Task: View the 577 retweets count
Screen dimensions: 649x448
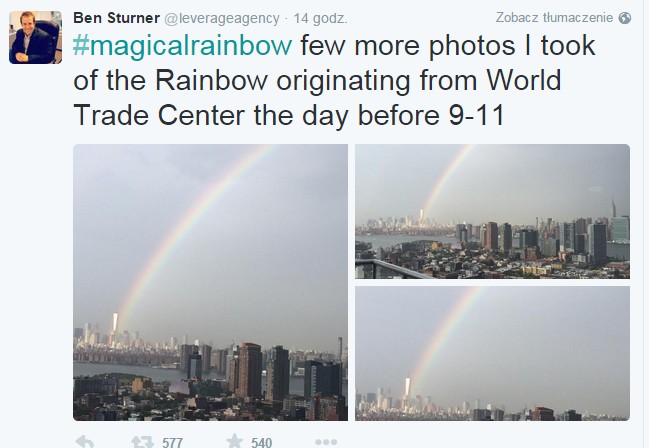Action: point(172,443)
